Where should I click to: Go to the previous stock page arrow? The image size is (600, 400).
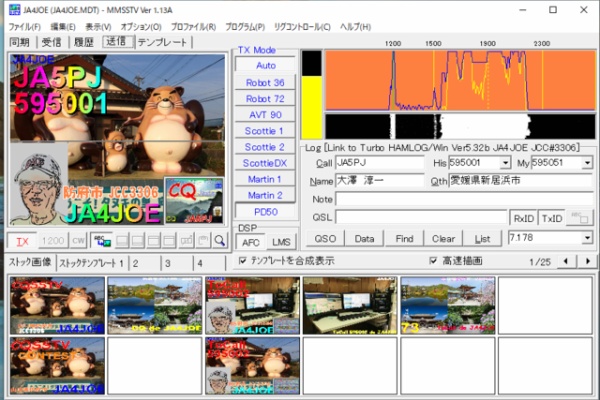(x=566, y=261)
